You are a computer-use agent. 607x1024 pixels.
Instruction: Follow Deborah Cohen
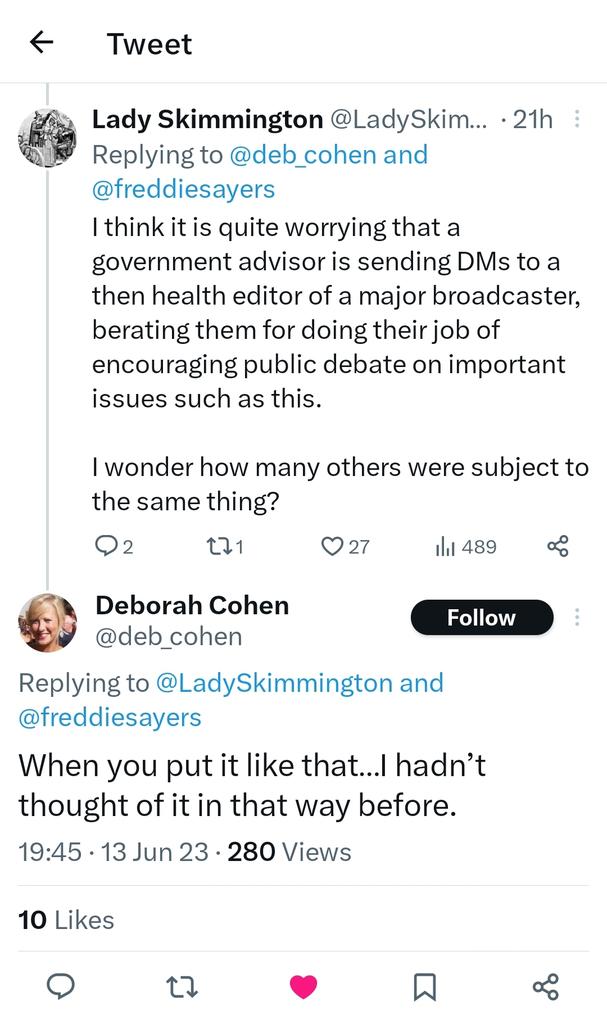coord(481,618)
